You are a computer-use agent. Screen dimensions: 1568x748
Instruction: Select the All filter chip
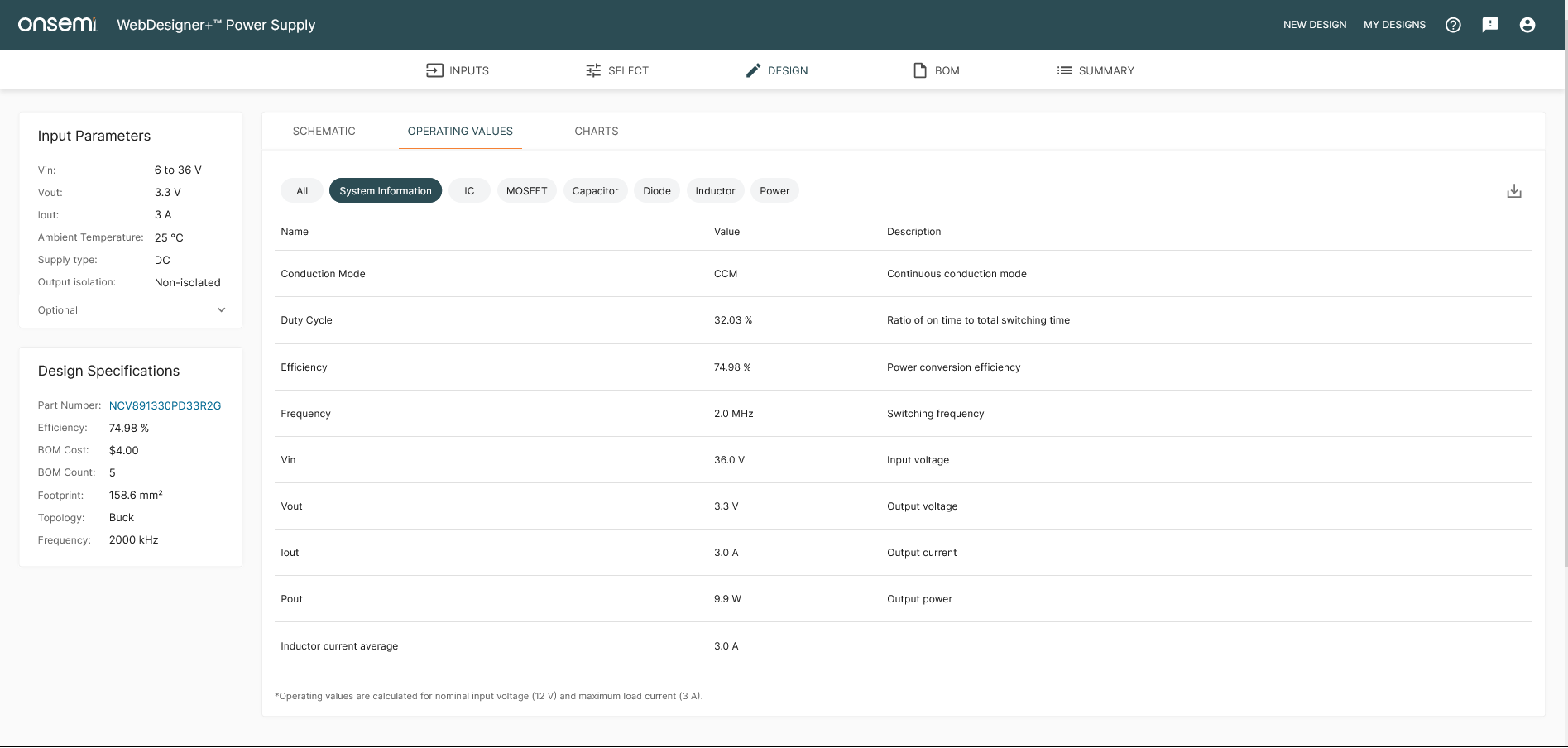[x=302, y=191]
